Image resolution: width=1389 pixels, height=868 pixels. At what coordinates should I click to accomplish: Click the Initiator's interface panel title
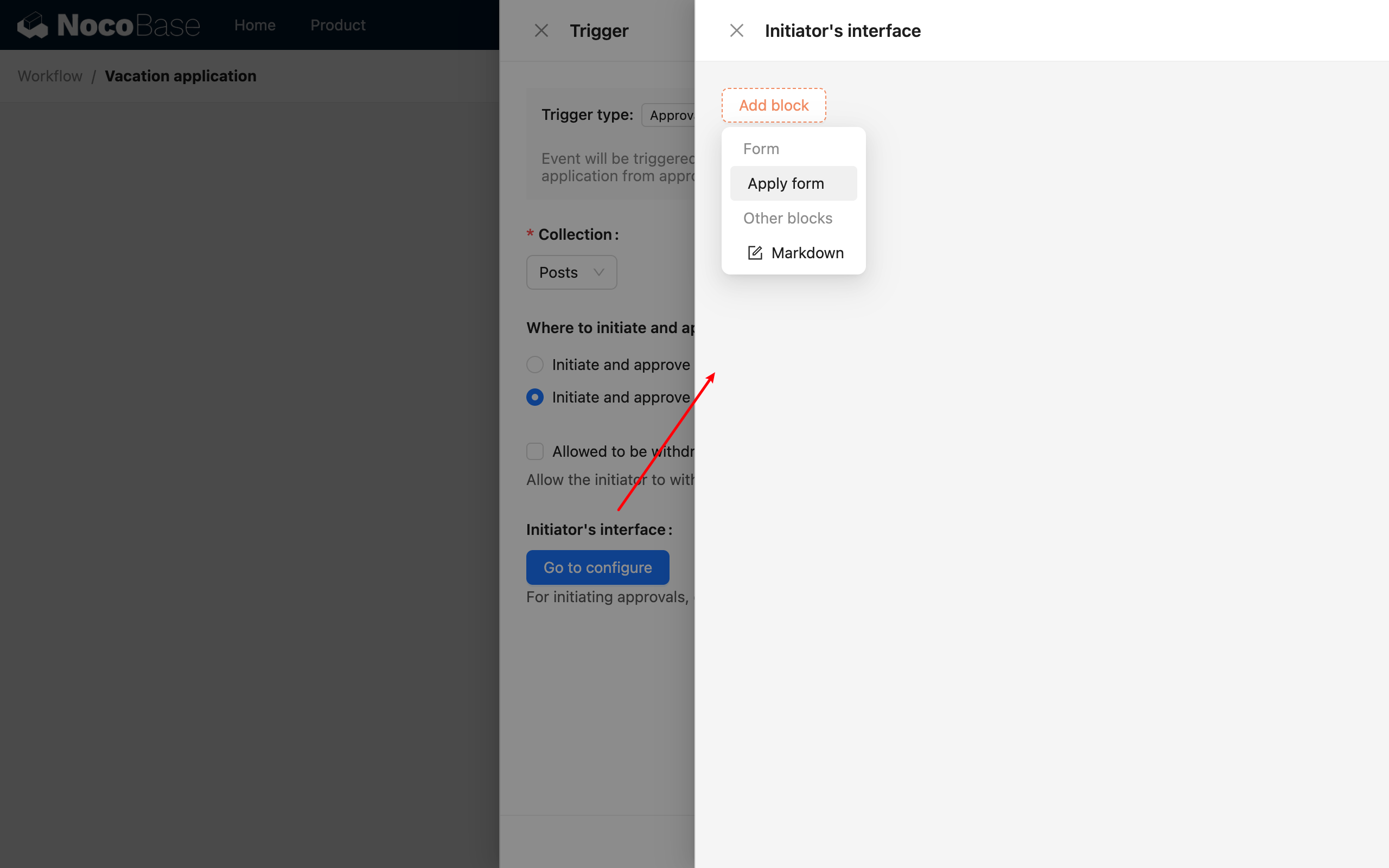click(x=842, y=30)
